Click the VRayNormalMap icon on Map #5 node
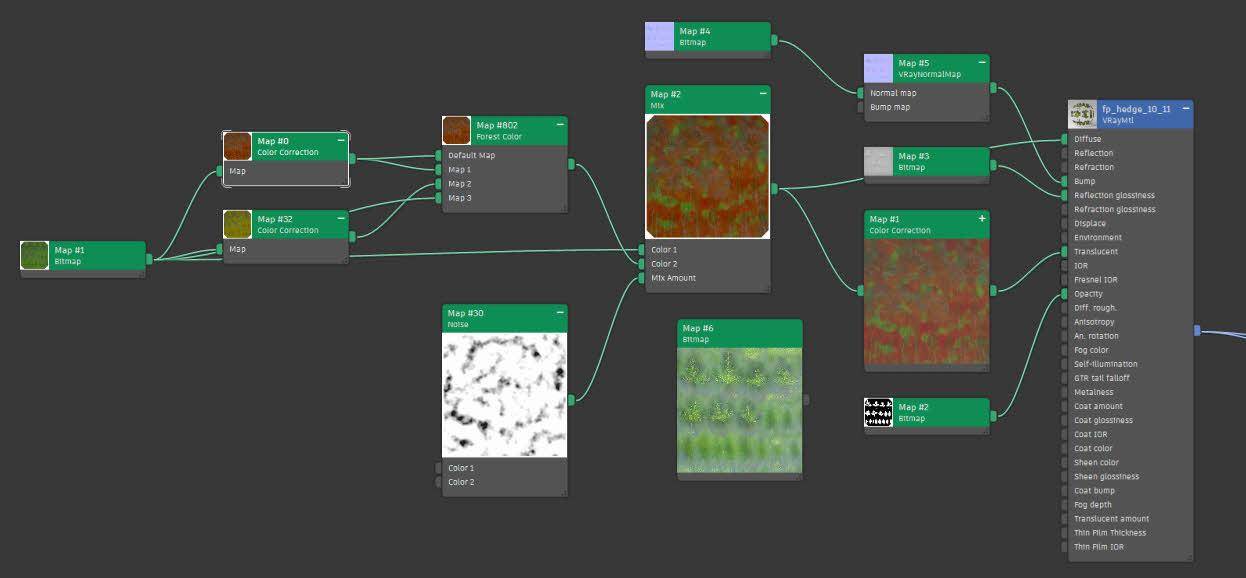 pyautogui.click(x=877, y=68)
